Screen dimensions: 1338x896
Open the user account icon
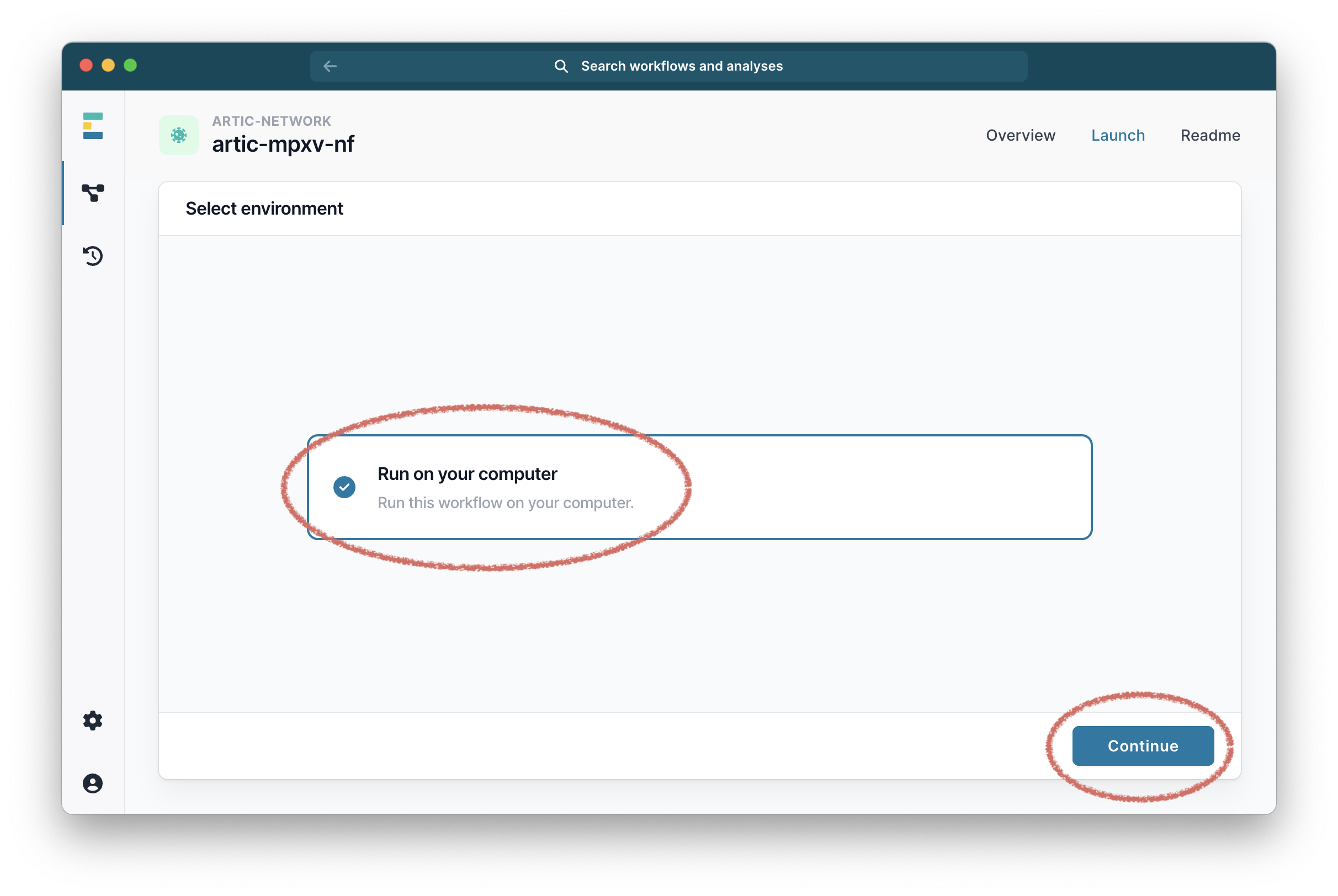point(93,783)
